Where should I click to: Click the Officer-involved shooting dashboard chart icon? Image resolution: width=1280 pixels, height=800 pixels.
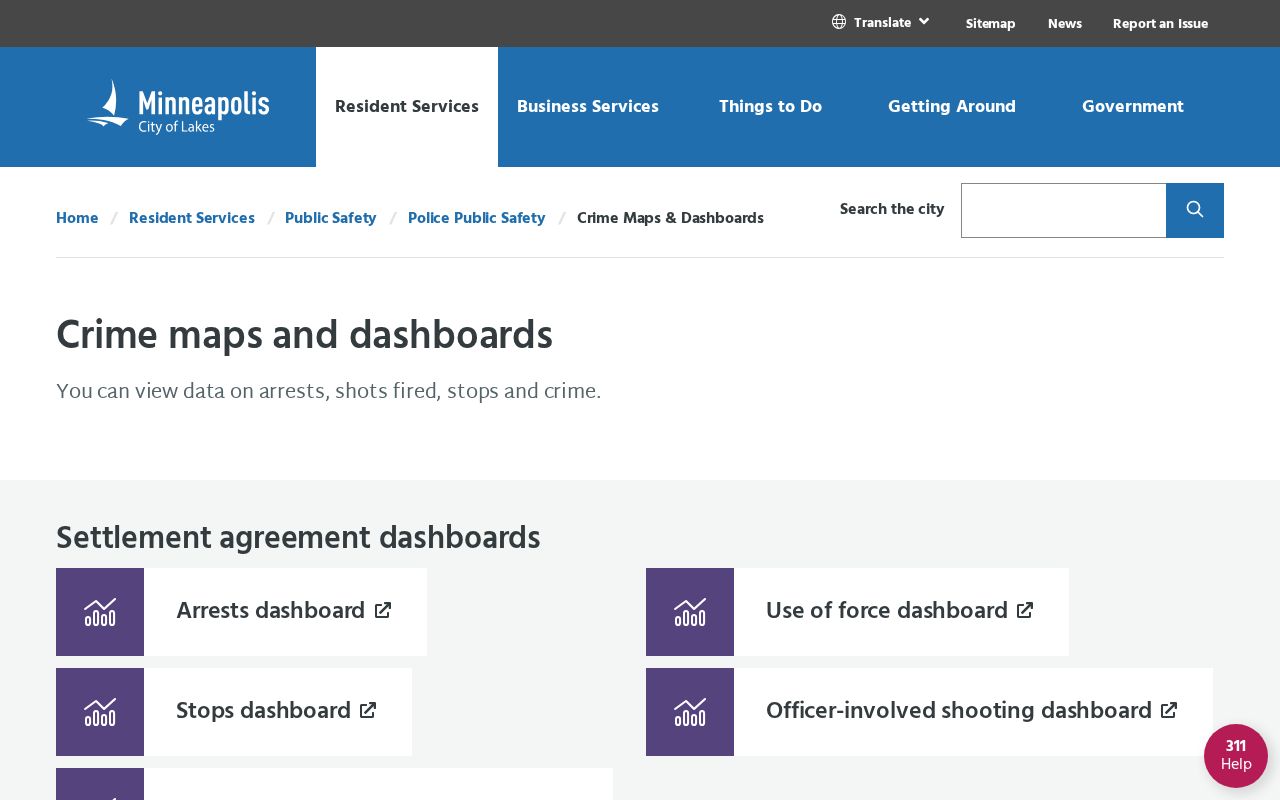[x=690, y=712]
